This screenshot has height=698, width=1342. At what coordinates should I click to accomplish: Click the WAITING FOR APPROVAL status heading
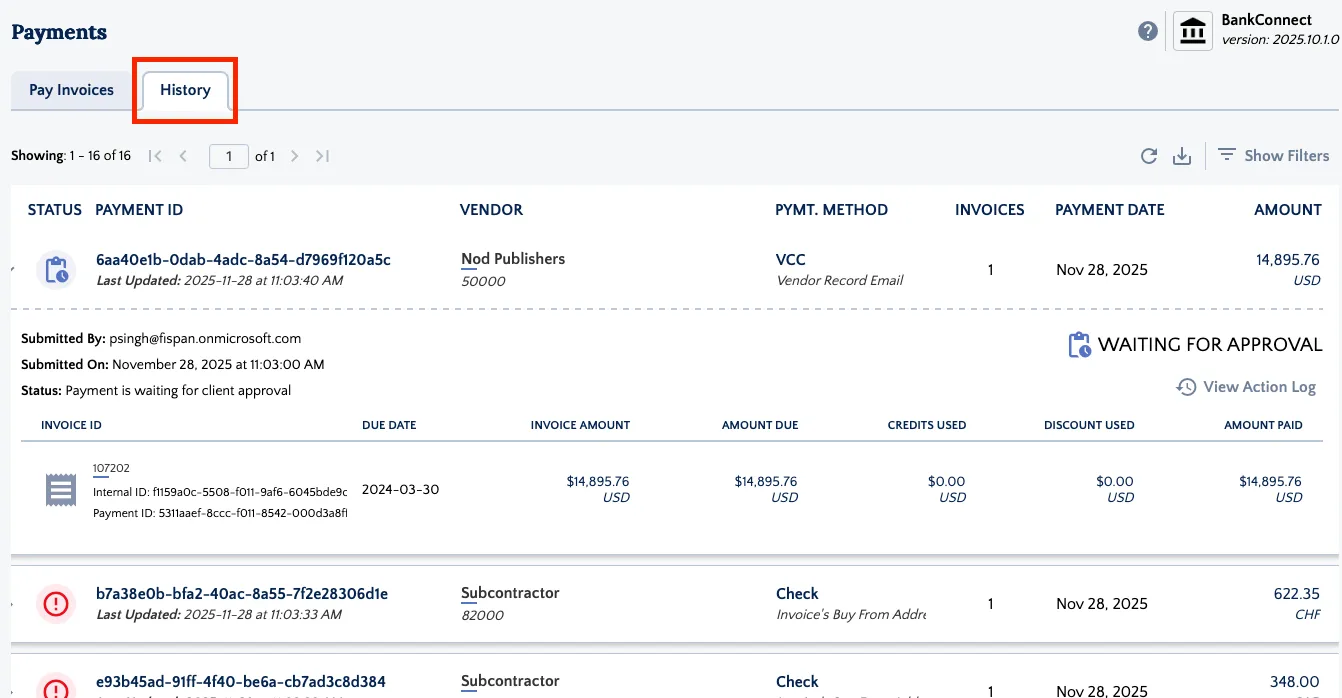pyautogui.click(x=1210, y=345)
